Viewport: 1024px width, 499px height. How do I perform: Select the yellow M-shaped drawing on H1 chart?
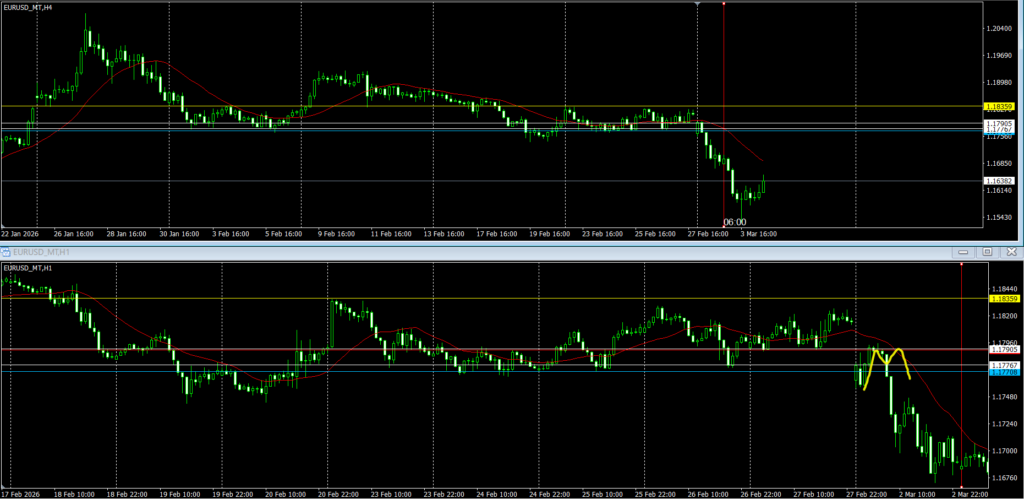pyautogui.click(x=886, y=361)
